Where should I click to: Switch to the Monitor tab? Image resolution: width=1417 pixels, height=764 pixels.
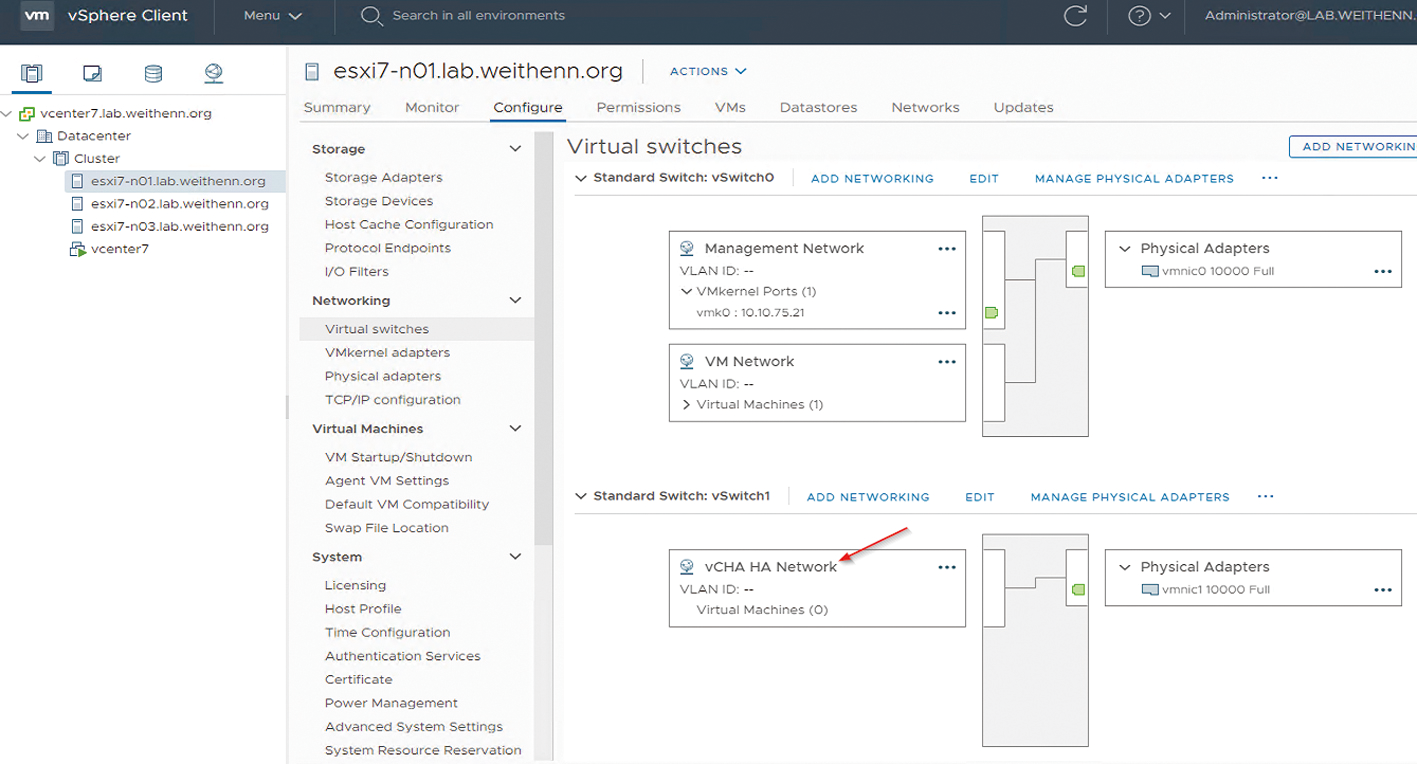[x=432, y=107]
